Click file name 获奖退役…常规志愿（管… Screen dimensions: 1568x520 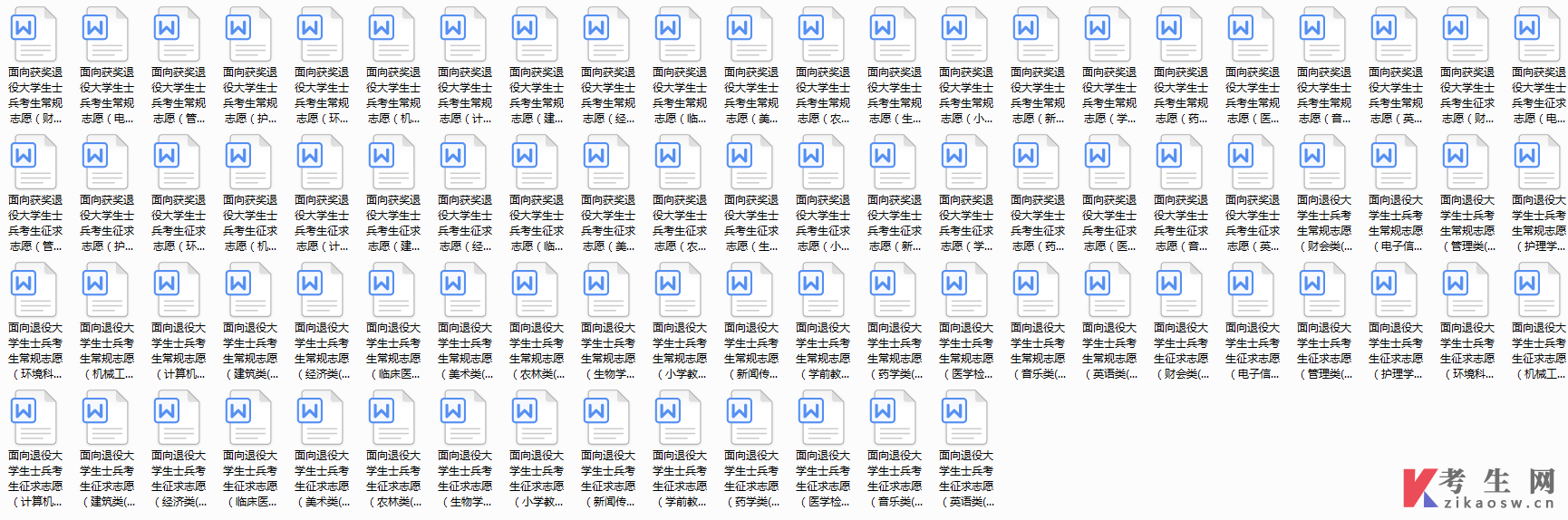179,95
